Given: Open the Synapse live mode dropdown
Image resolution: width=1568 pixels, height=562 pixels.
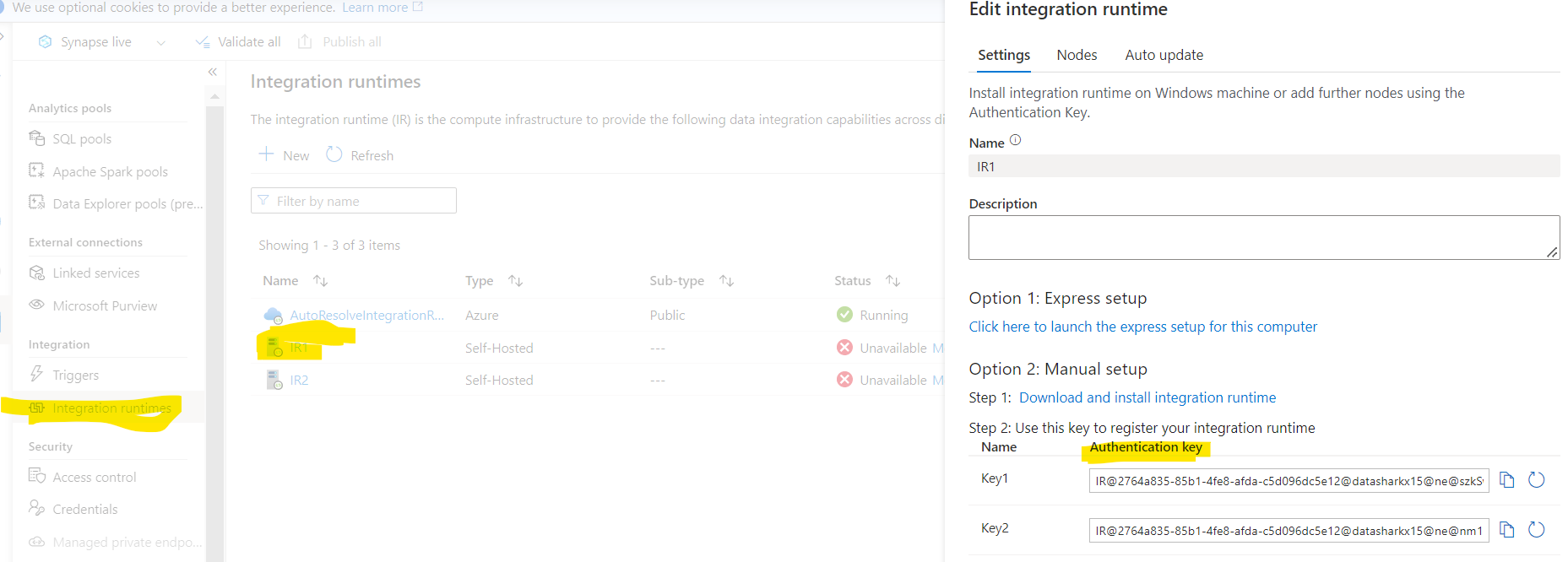Looking at the screenshot, I should point(161,42).
